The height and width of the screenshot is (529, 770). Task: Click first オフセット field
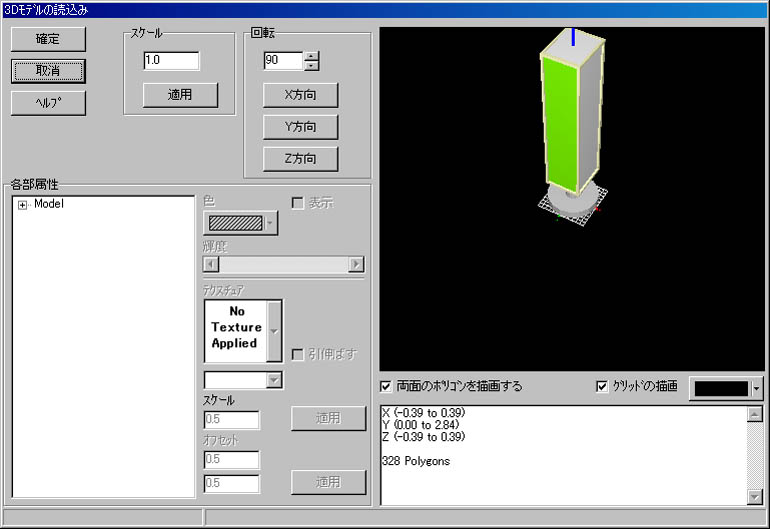(231, 460)
